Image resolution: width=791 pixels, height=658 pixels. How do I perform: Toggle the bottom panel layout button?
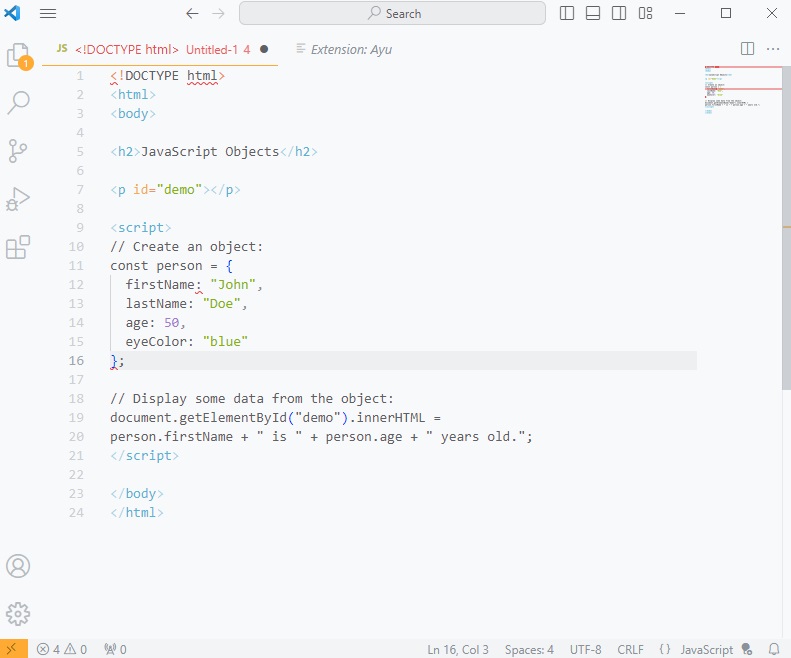coord(593,14)
